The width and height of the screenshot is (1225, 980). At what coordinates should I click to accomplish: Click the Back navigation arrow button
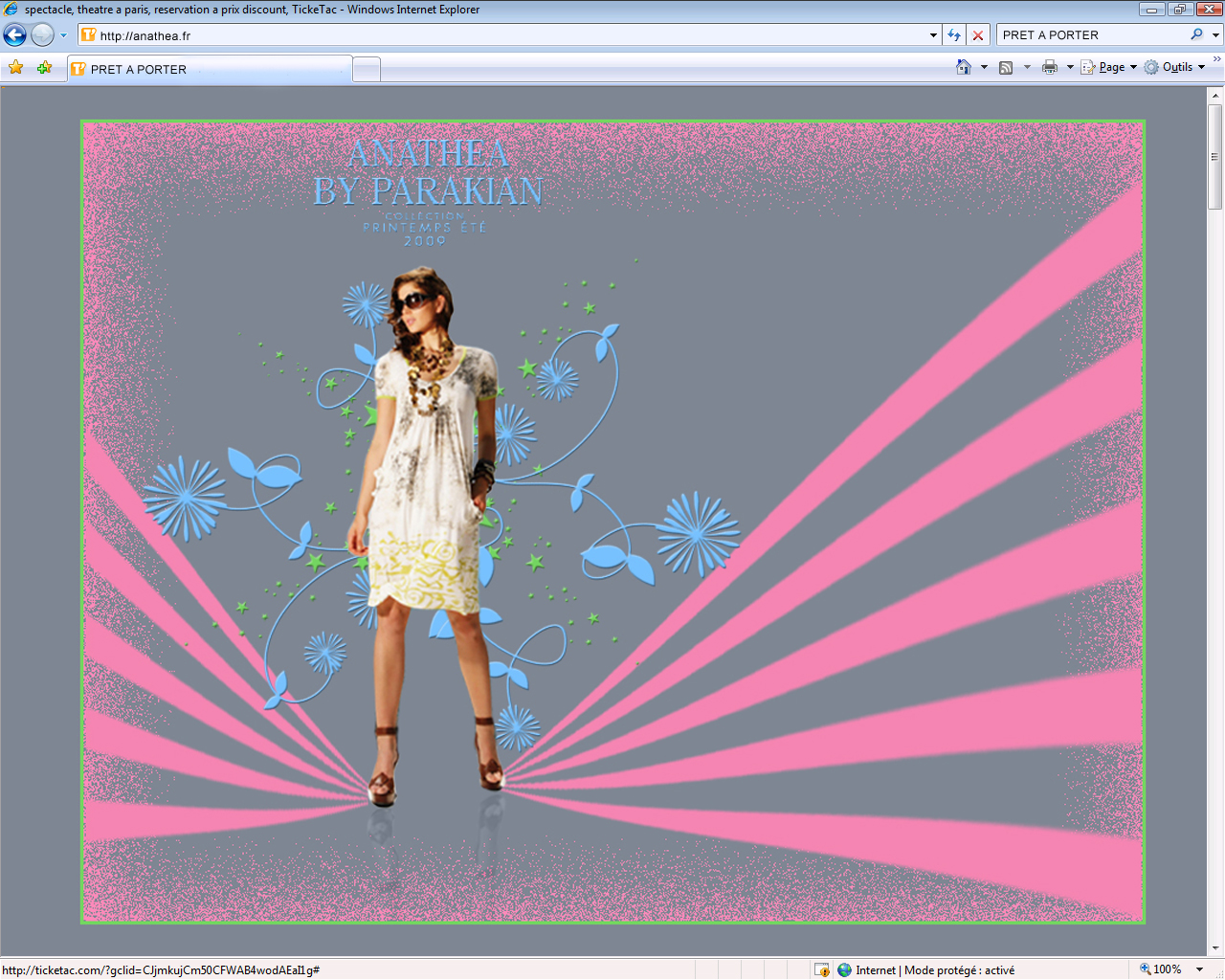pyautogui.click(x=14, y=35)
